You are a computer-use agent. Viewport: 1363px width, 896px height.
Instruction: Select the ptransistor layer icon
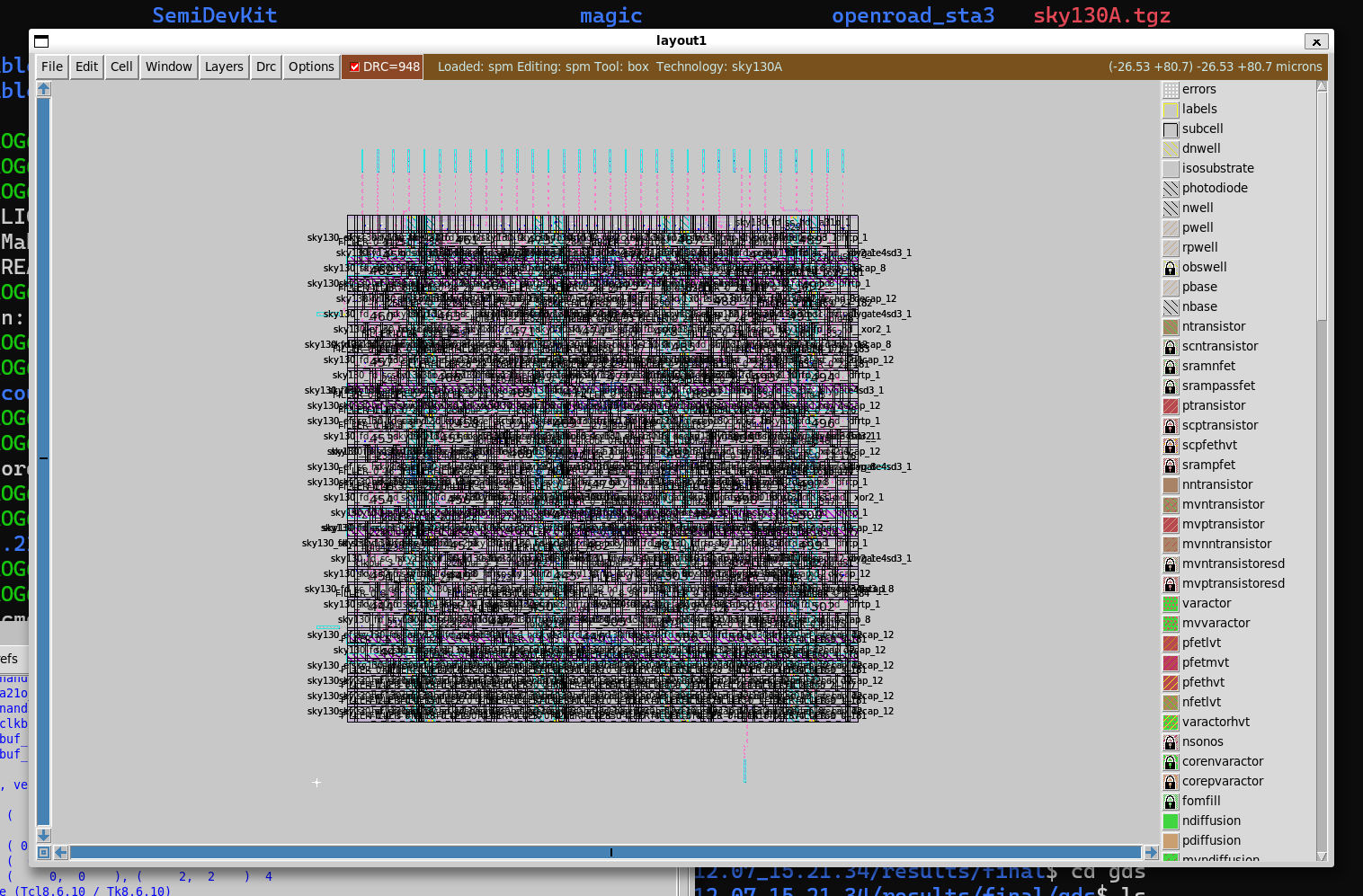[x=1170, y=406]
